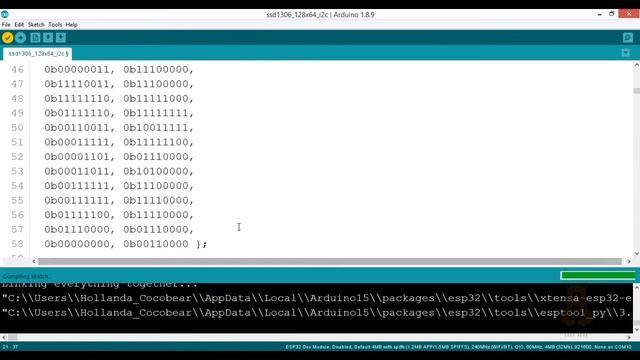Click the editor scroll-left arrow

34,261
